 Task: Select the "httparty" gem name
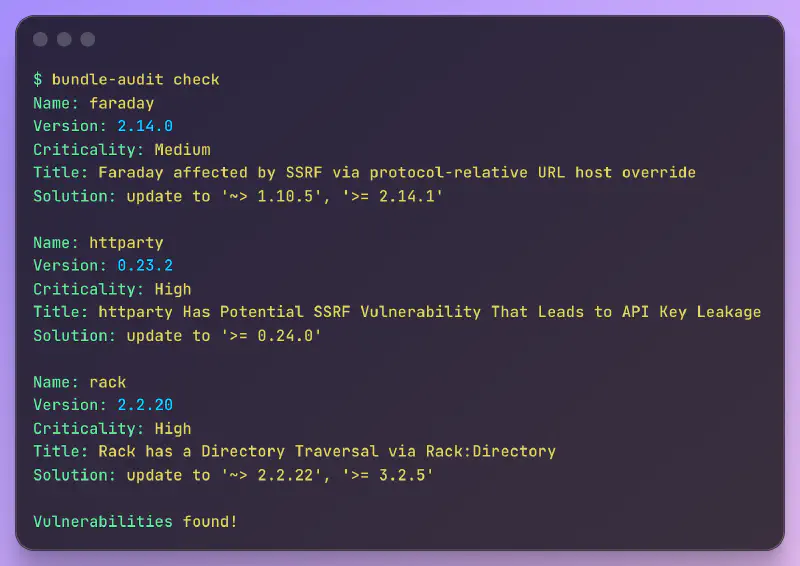pyautogui.click(x=126, y=242)
